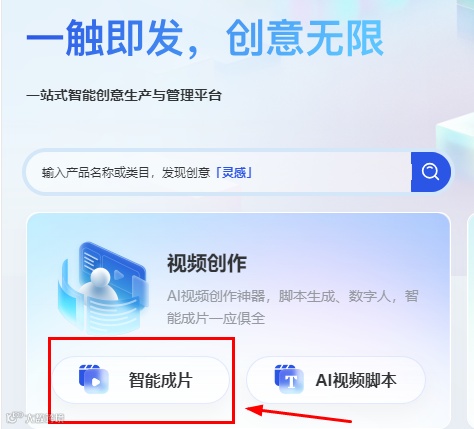Click the AI视频脚本 label text

pyautogui.click(x=356, y=380)
